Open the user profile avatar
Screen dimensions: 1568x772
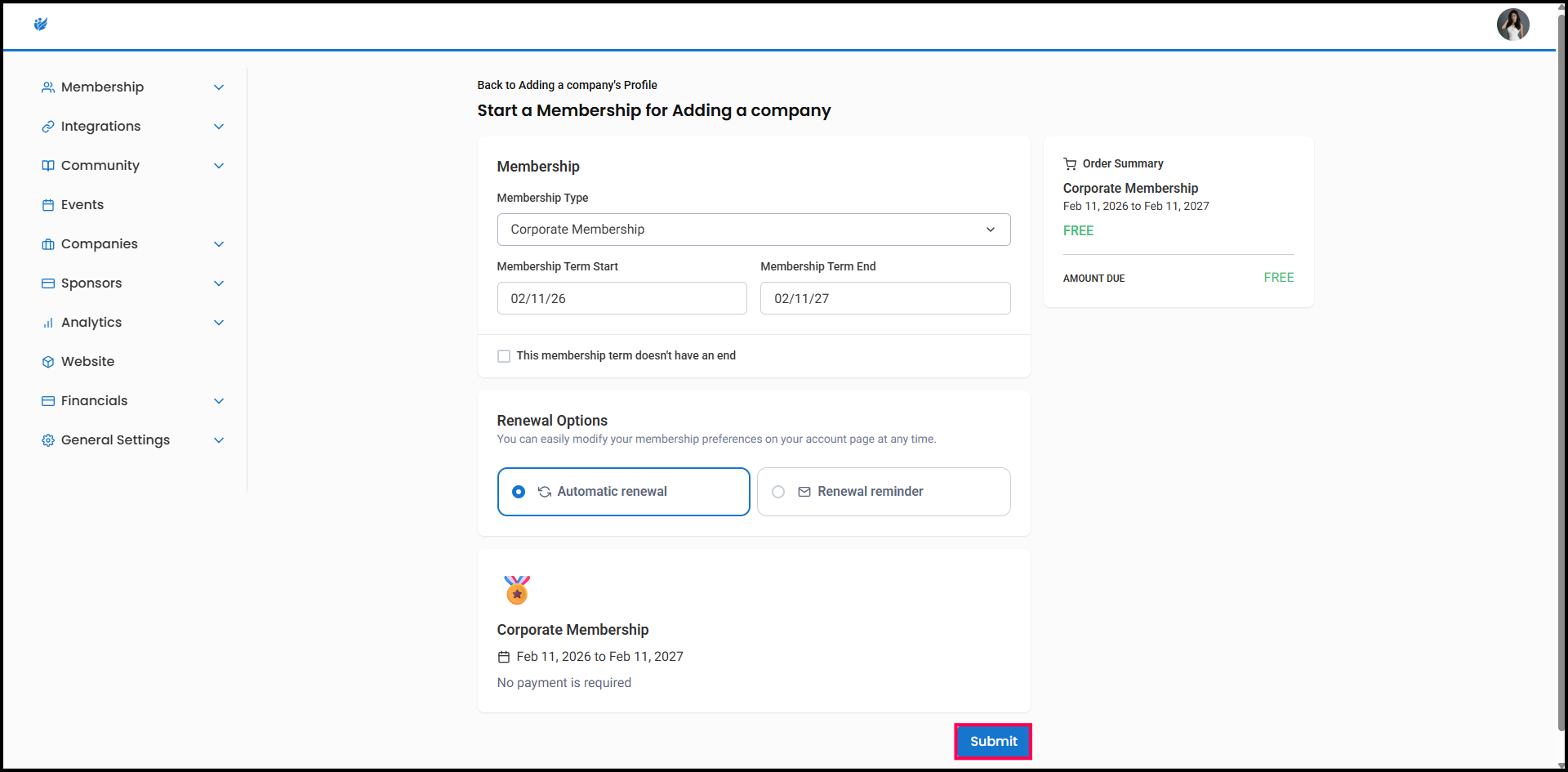(1512, 25)
